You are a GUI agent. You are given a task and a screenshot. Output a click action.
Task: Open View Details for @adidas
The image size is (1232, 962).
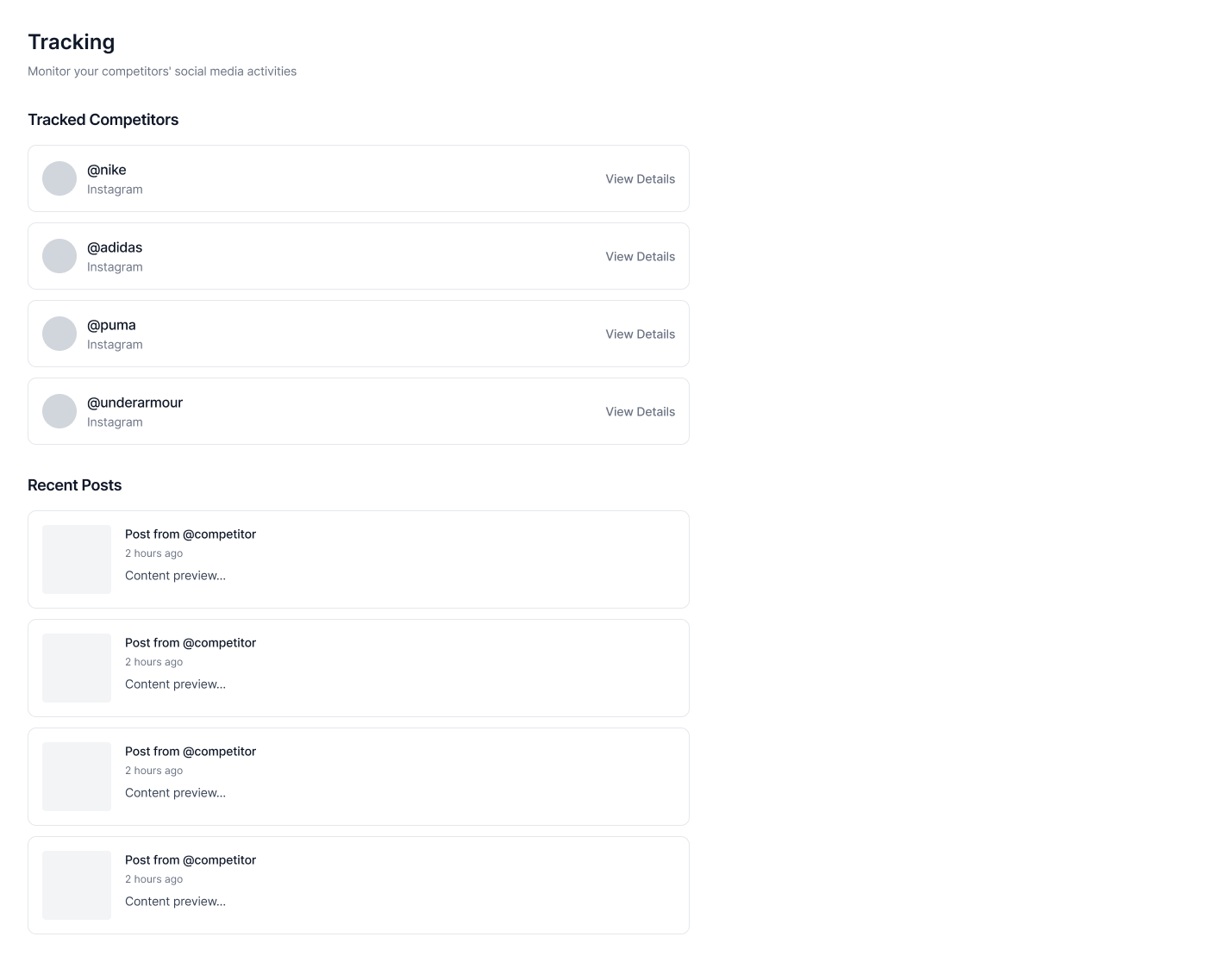pos(640,257)
